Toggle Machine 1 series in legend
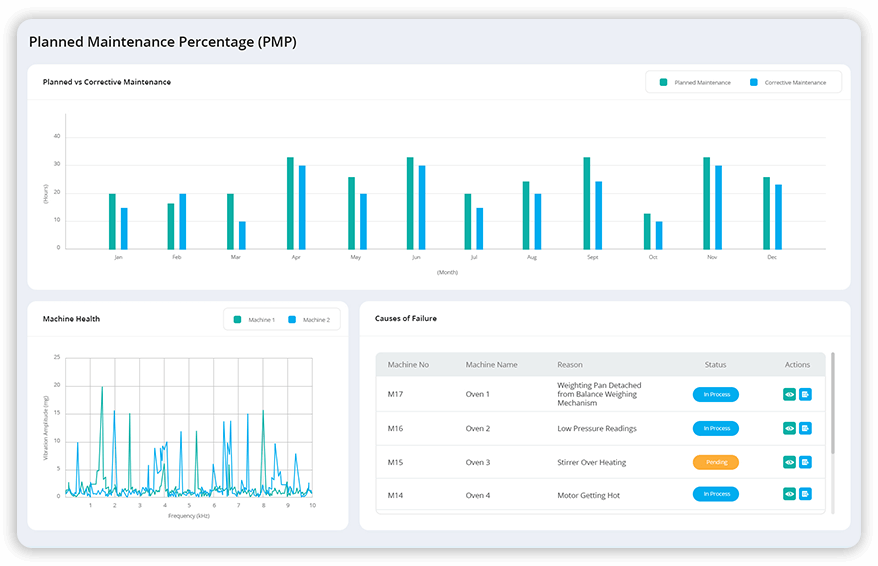The image size is (878, 566). [x=254, y=319]
